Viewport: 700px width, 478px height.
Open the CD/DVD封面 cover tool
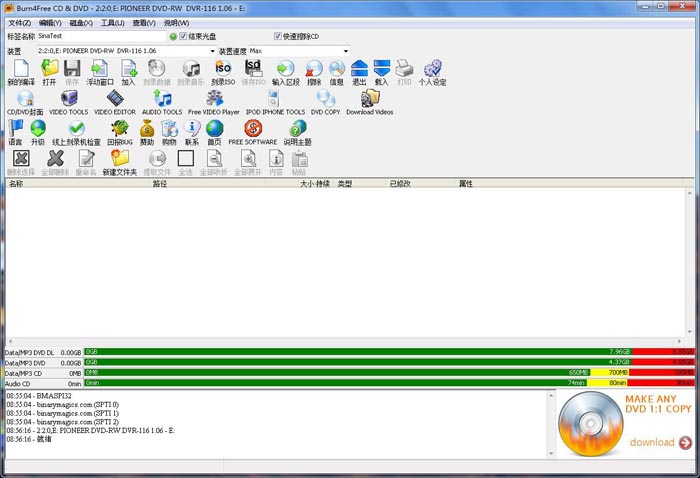point(25,103)
